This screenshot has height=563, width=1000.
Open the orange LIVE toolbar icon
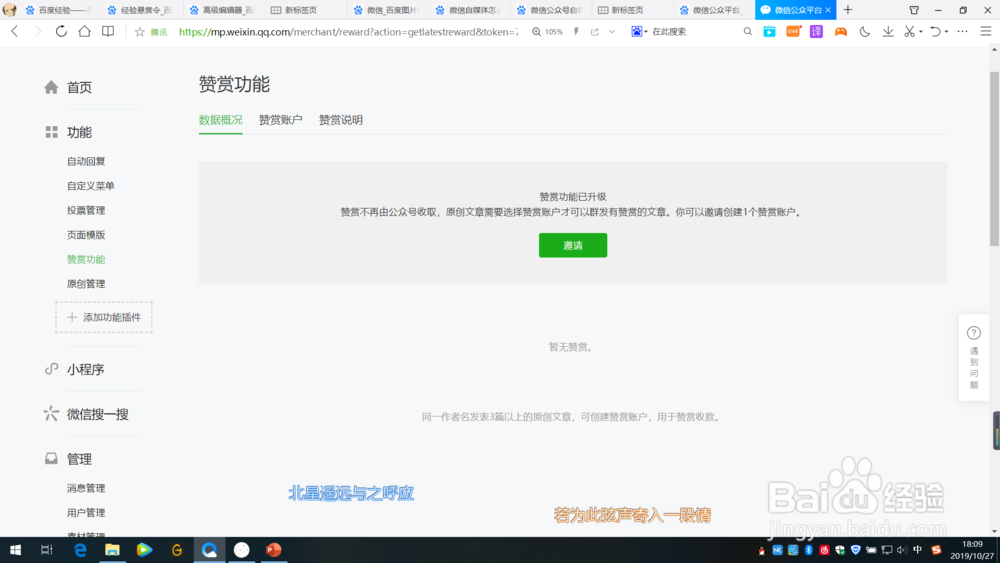(793, 31)
